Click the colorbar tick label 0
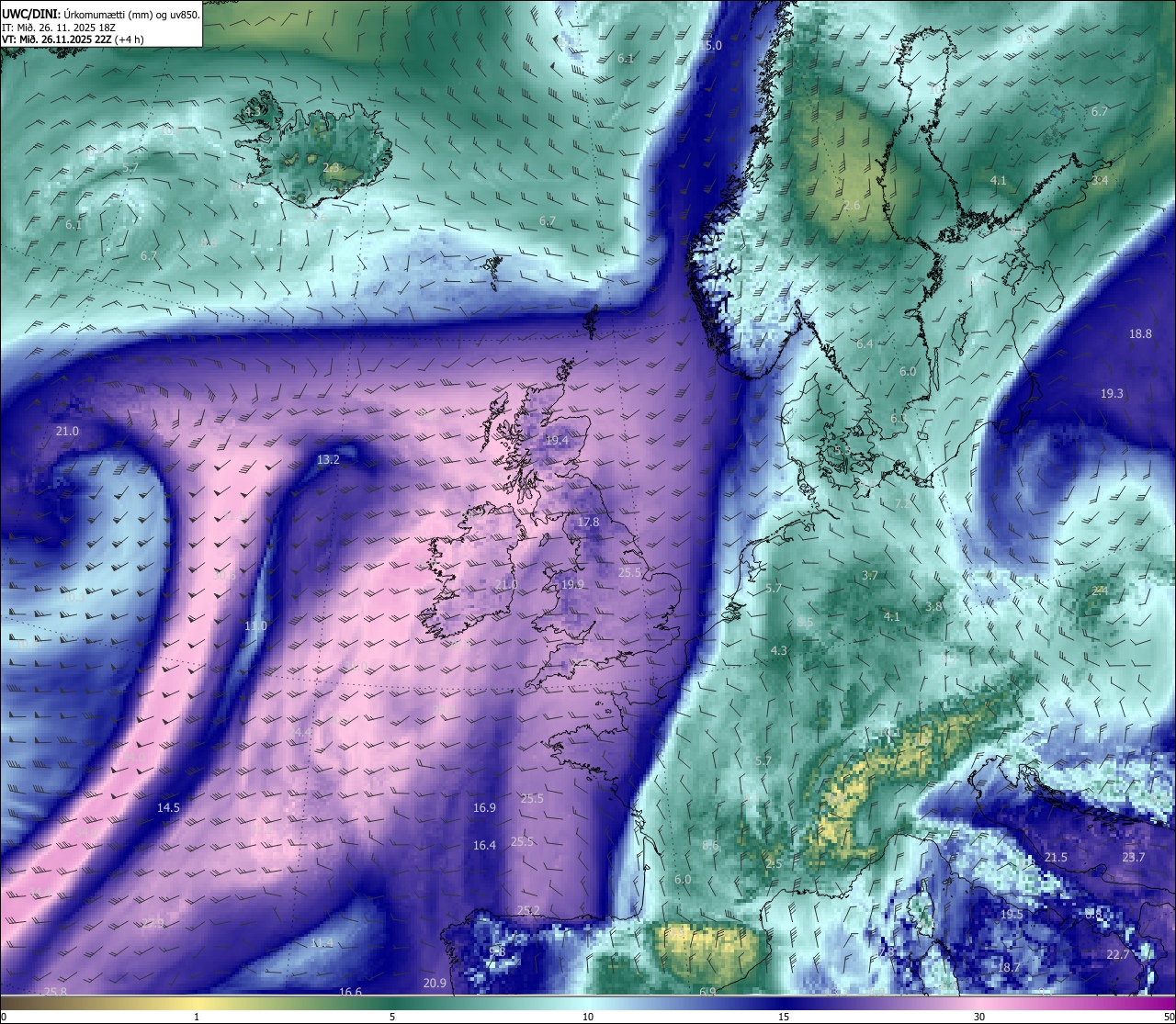1176x1024 pixels. click(4, 1017)
